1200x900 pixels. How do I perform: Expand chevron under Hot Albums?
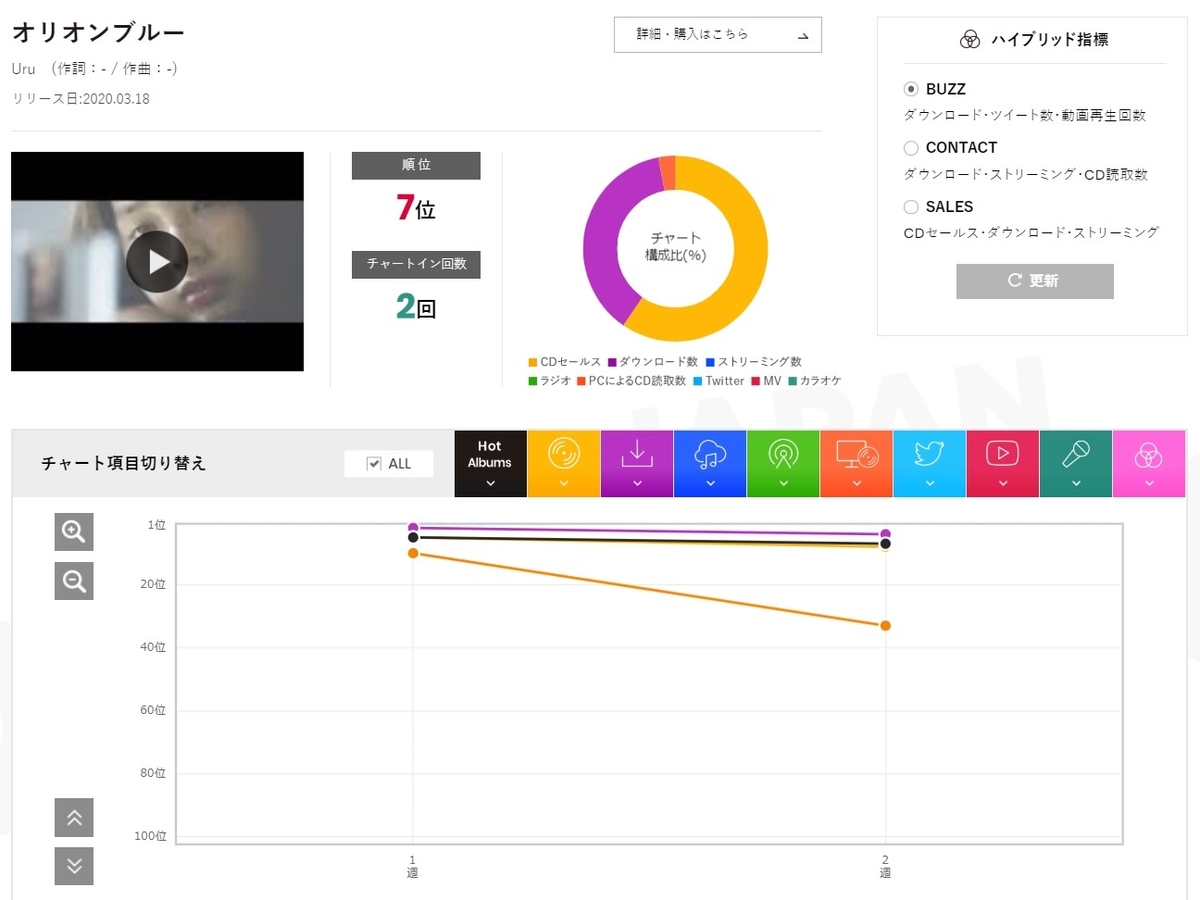[490, 483]
